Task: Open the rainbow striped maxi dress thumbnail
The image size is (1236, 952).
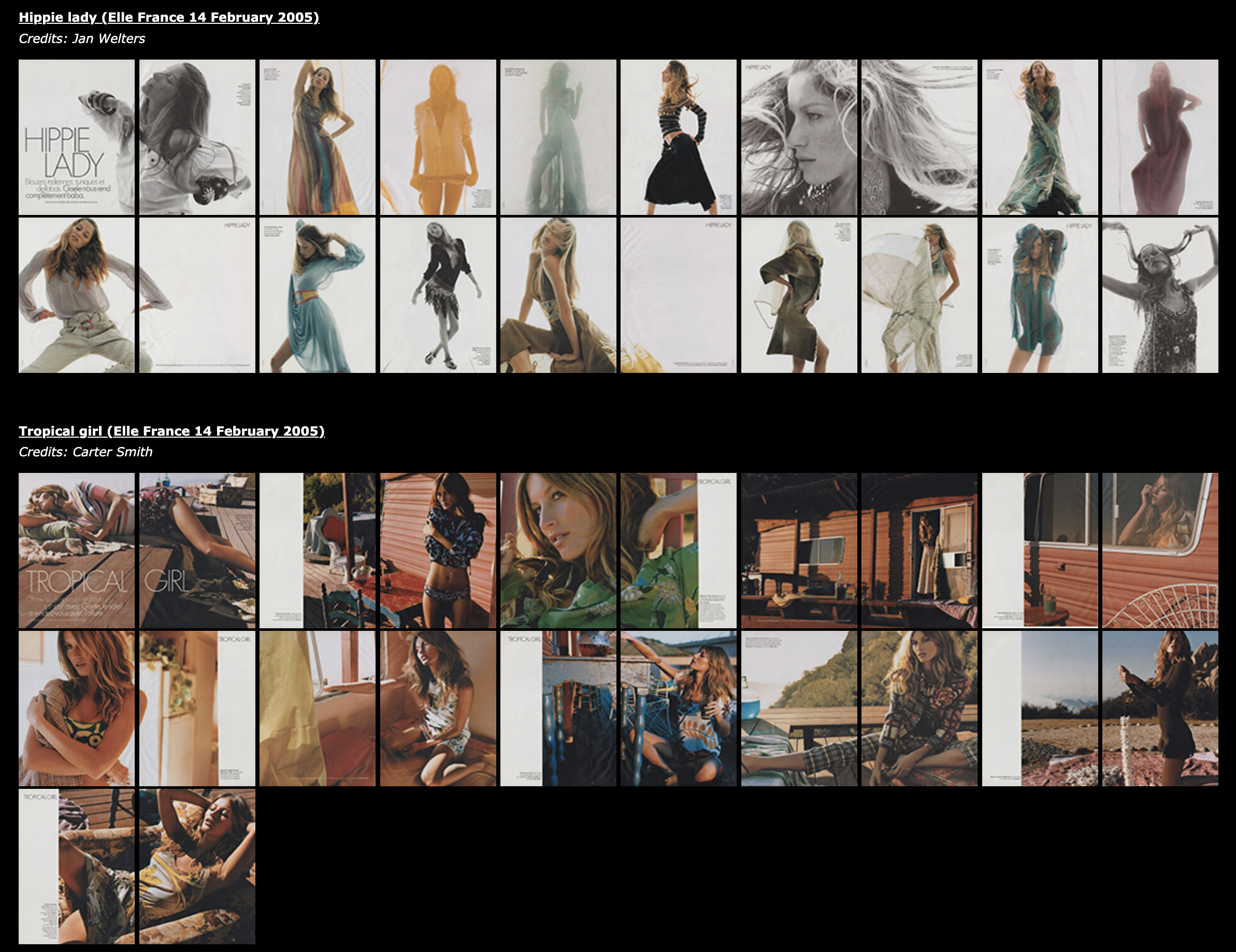Action: [317, 137]
